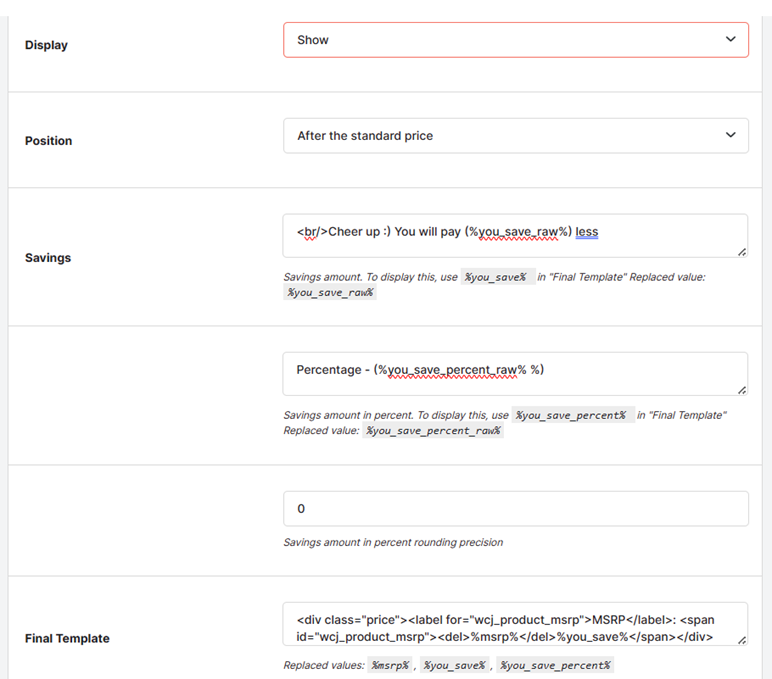The width and height of the screenshot is (772, 679).
Task: Expand the Position dropdown menu
Action: (515, 135)
